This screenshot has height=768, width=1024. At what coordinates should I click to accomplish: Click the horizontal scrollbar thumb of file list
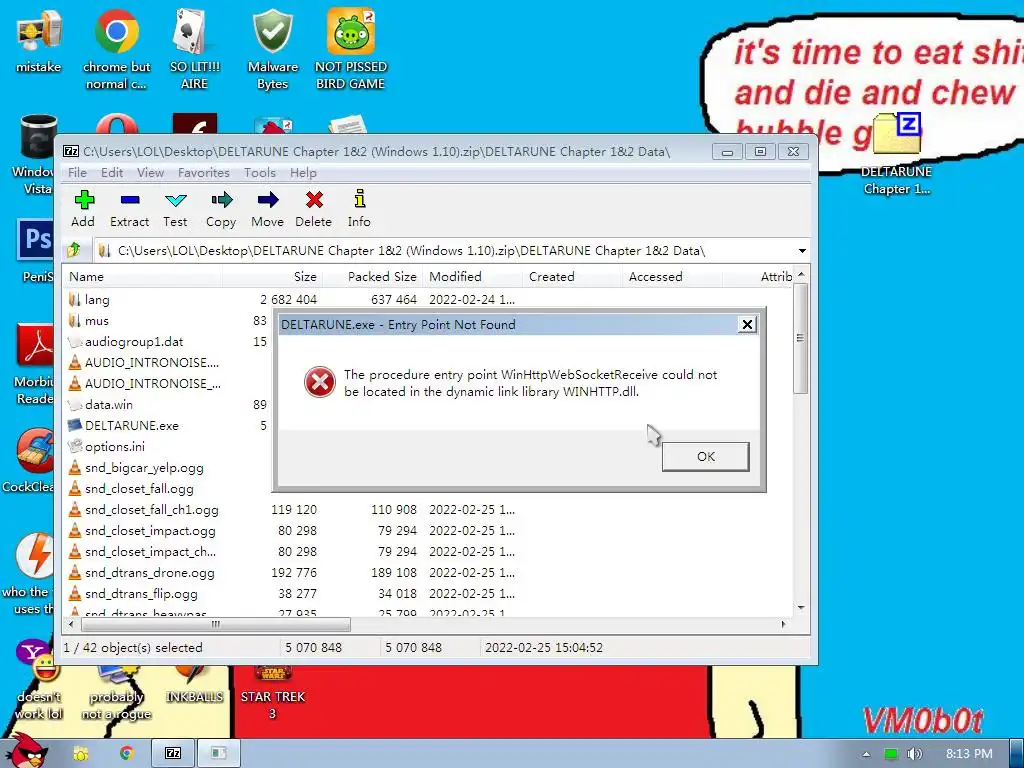tap(216, 624)
